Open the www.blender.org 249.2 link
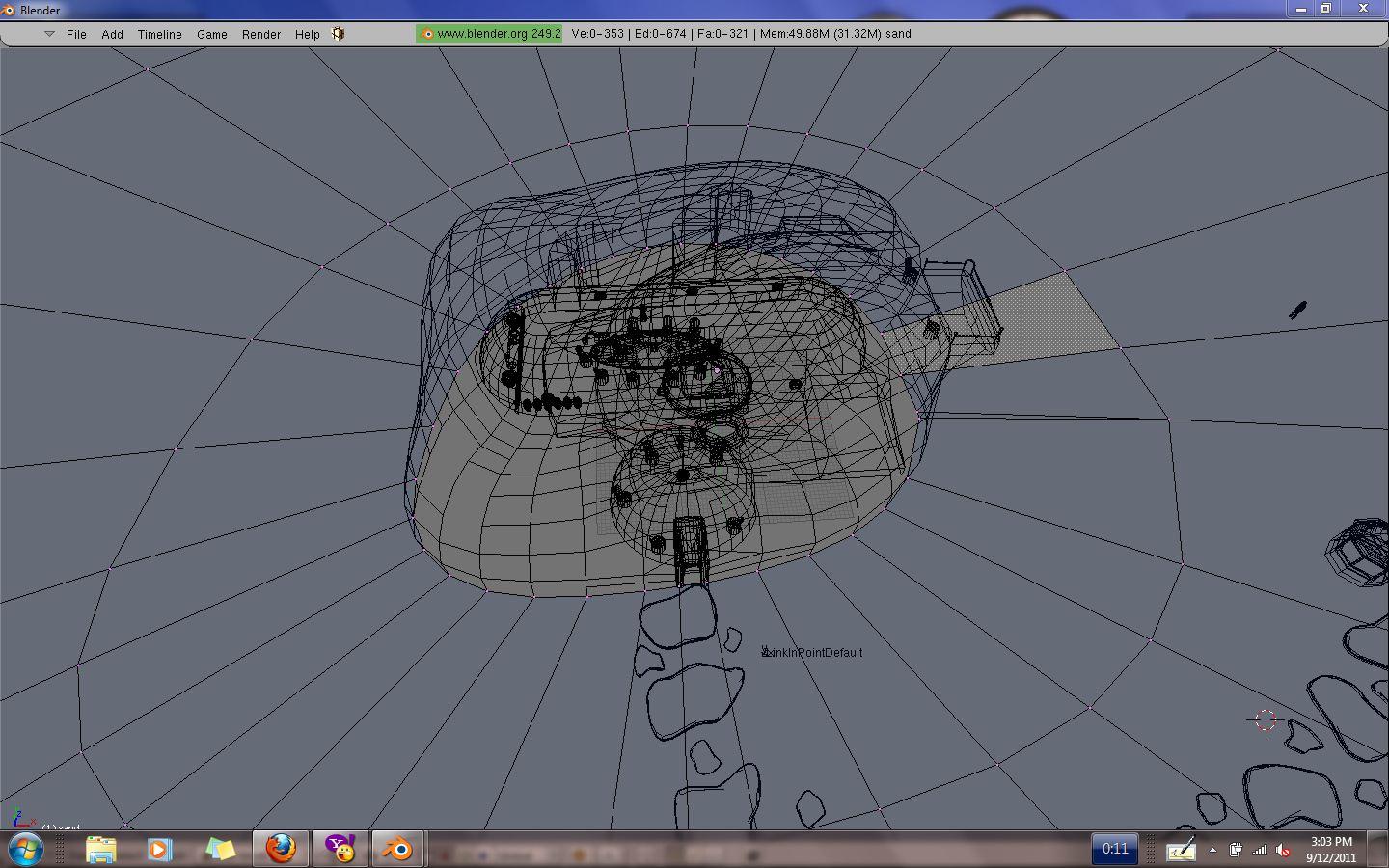 coord(490,34)
